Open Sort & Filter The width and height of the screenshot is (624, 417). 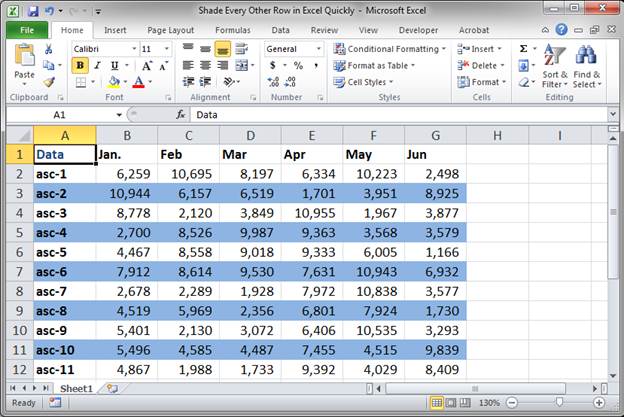(555, 66)
